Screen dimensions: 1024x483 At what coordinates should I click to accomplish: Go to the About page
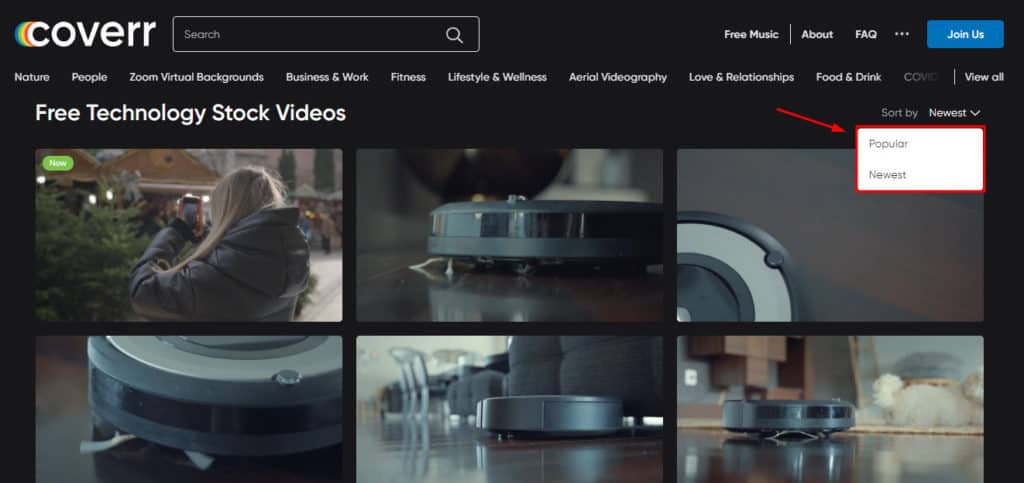pos(817,34)
